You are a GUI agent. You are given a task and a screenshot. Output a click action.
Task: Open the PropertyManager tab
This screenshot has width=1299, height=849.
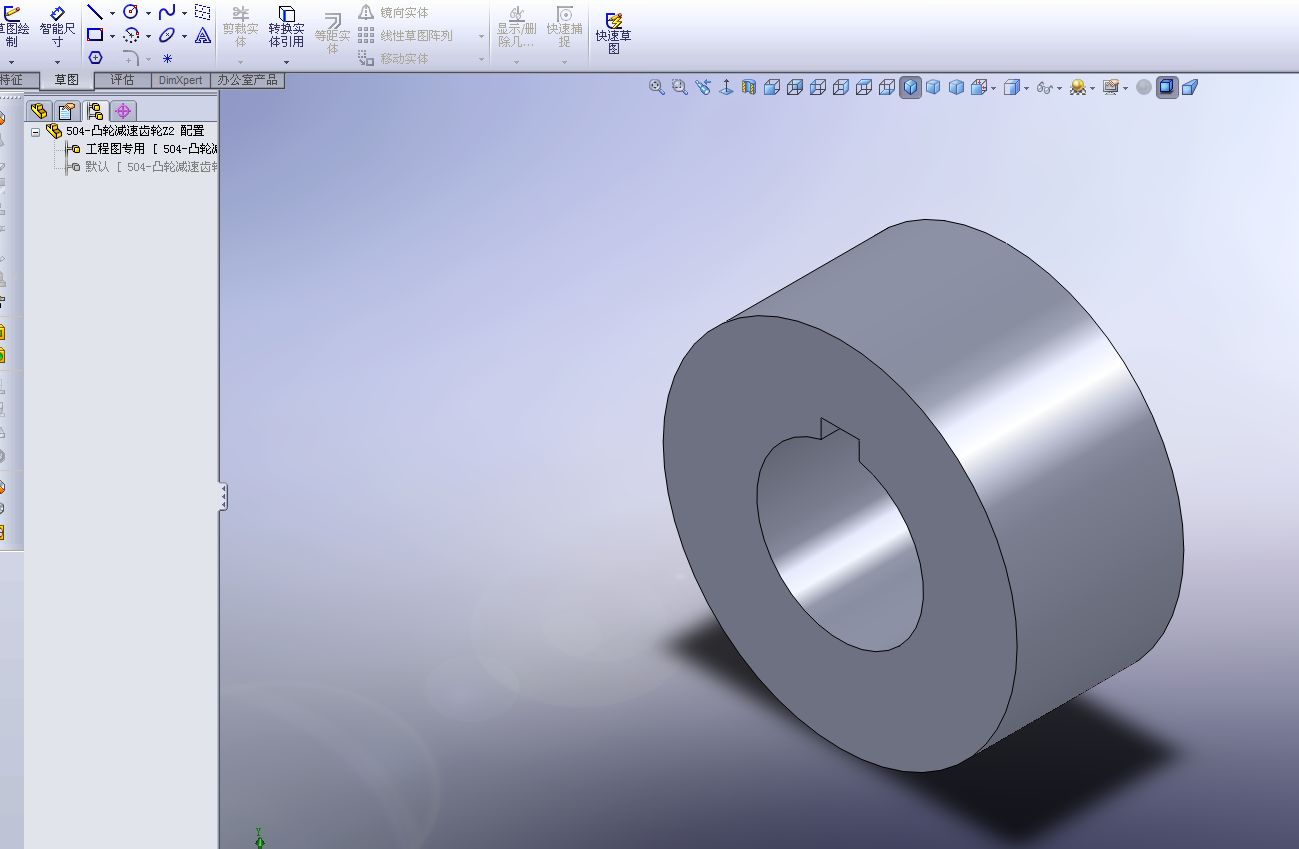point(67,111)
